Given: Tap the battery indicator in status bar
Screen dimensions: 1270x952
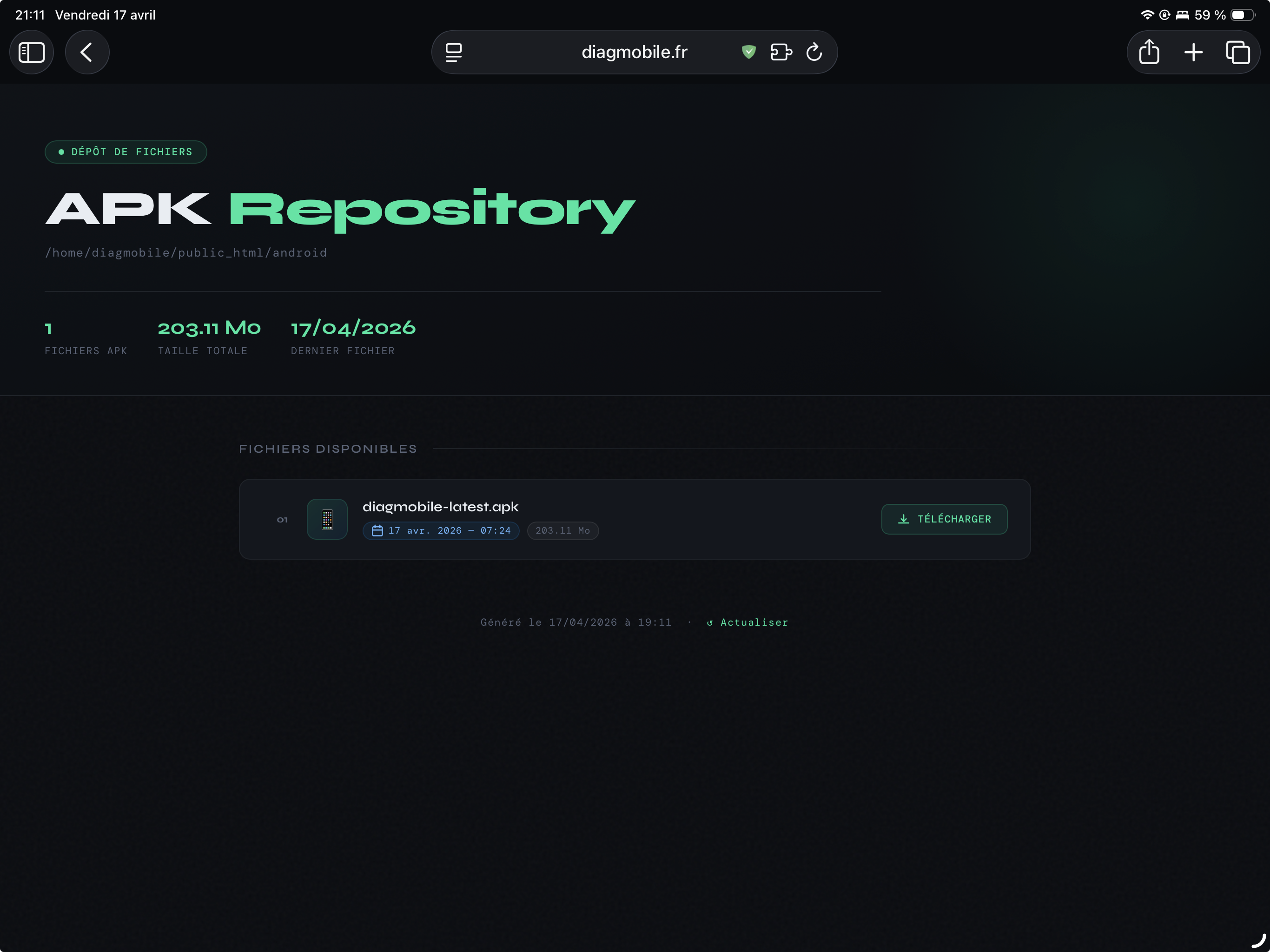Looking at the screenshot, I should pyautogui.click(x=1243, y=15).
